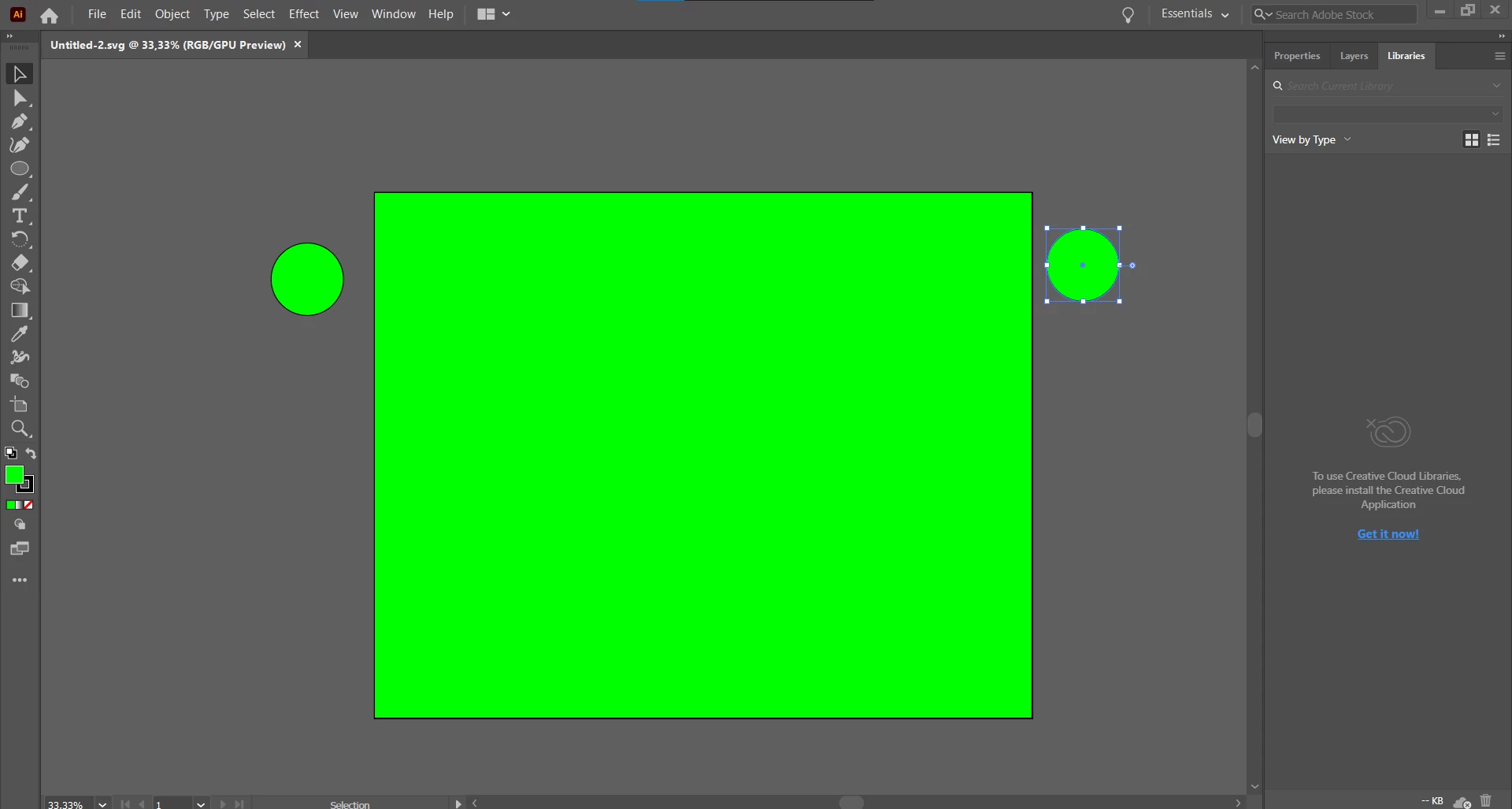1512x809 pixels.
Task: Set the Gradient mode button
Action: point(20,505)
